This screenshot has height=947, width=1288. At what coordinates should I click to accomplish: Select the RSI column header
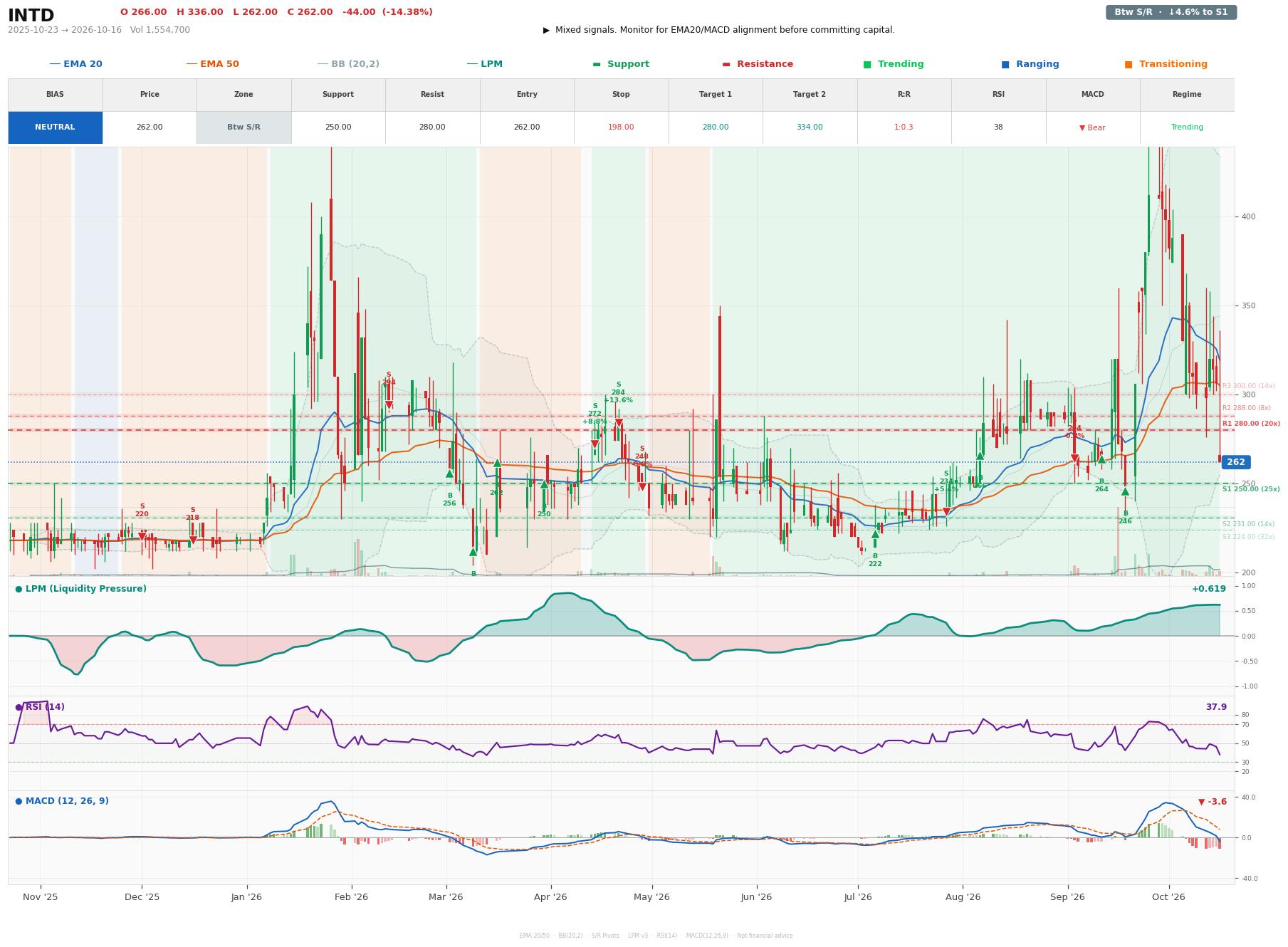tap(998, 95)
